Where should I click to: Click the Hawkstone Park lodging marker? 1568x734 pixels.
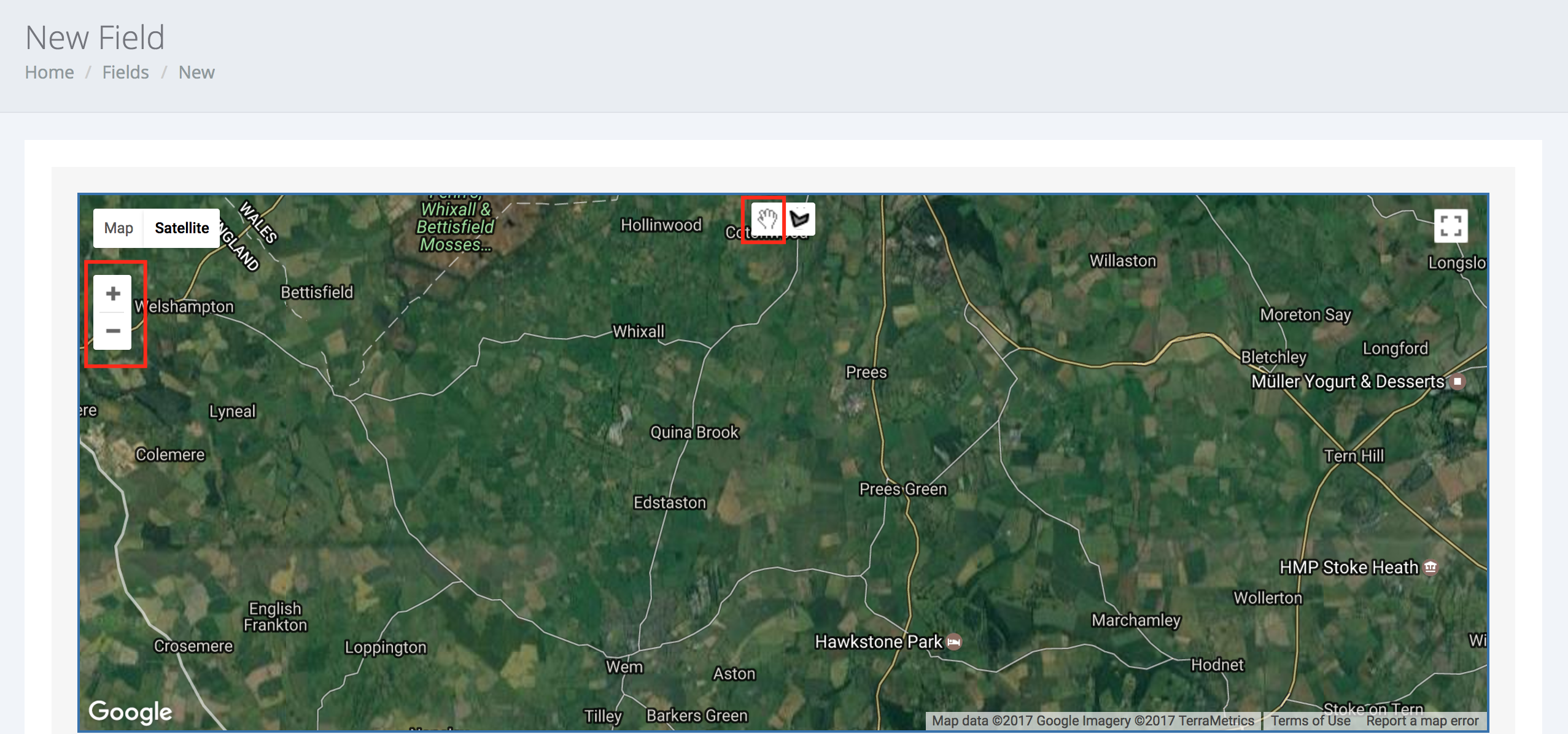(x=954, y=642)
